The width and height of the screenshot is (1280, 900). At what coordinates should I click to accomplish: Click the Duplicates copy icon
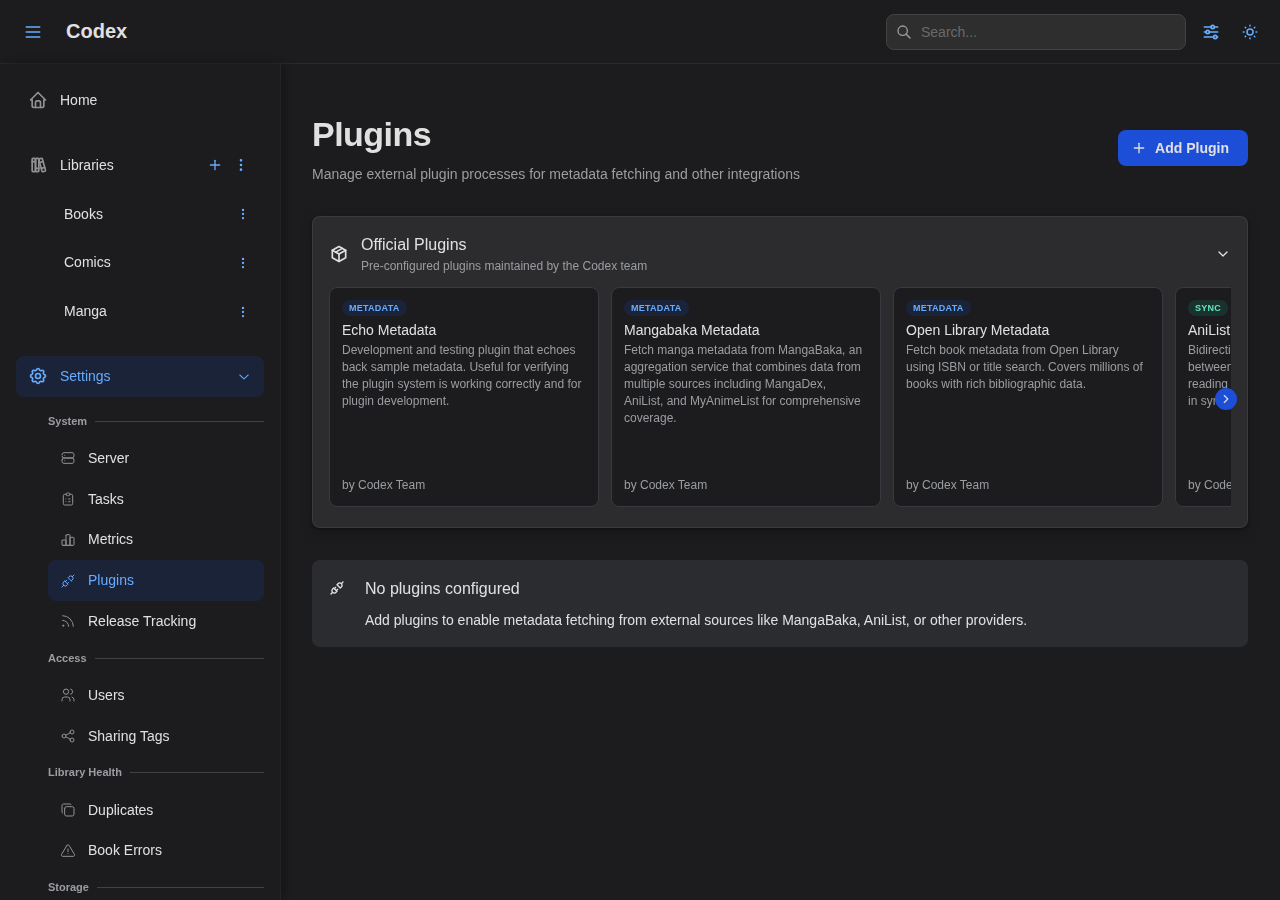click(x=68, y=810)
